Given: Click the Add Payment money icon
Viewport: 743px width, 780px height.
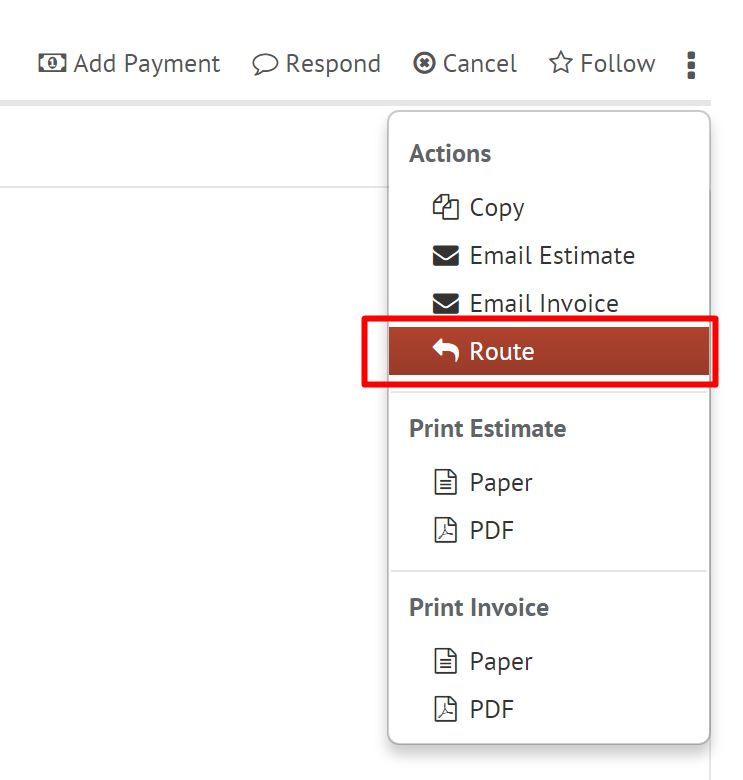Looking at the screenshot, I should [52, 63].
